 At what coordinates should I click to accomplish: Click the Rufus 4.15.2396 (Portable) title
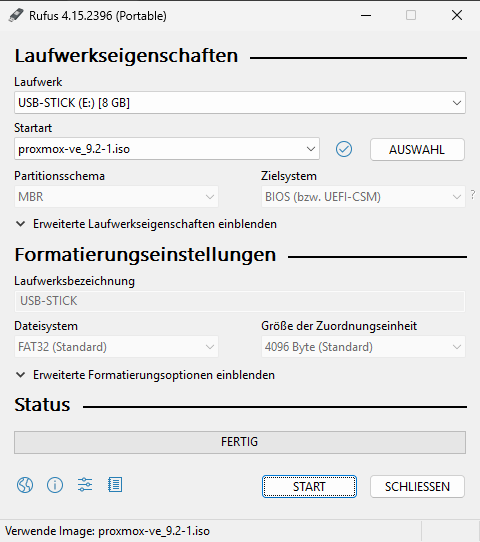pos(98,16)
